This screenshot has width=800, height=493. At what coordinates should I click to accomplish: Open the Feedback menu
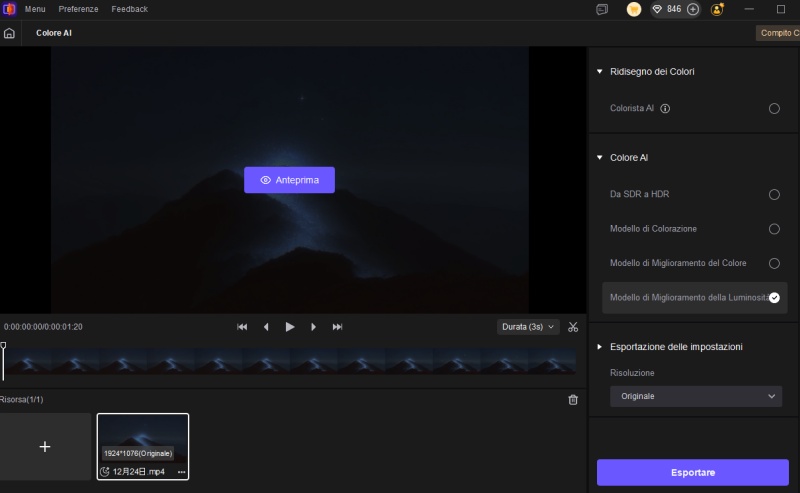[x=129, y=9]
